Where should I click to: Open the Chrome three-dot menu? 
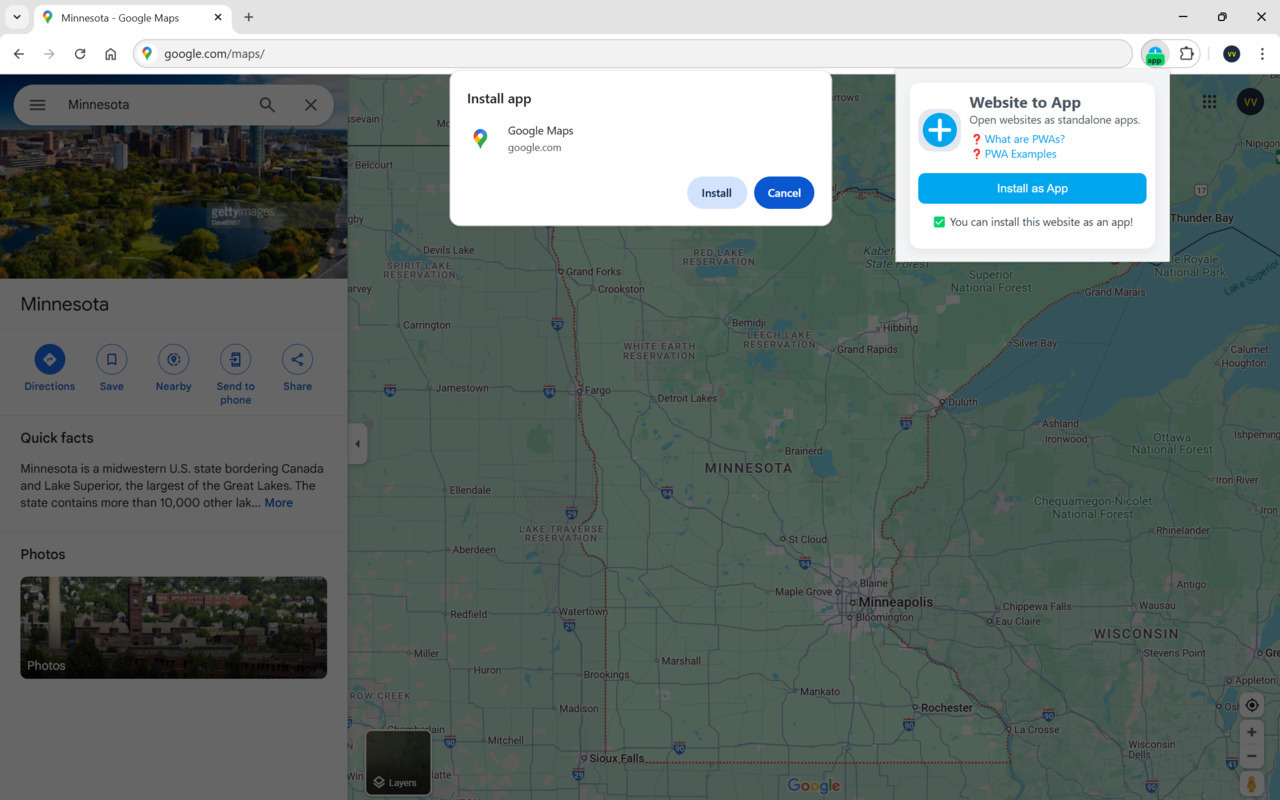[1262, 54]
